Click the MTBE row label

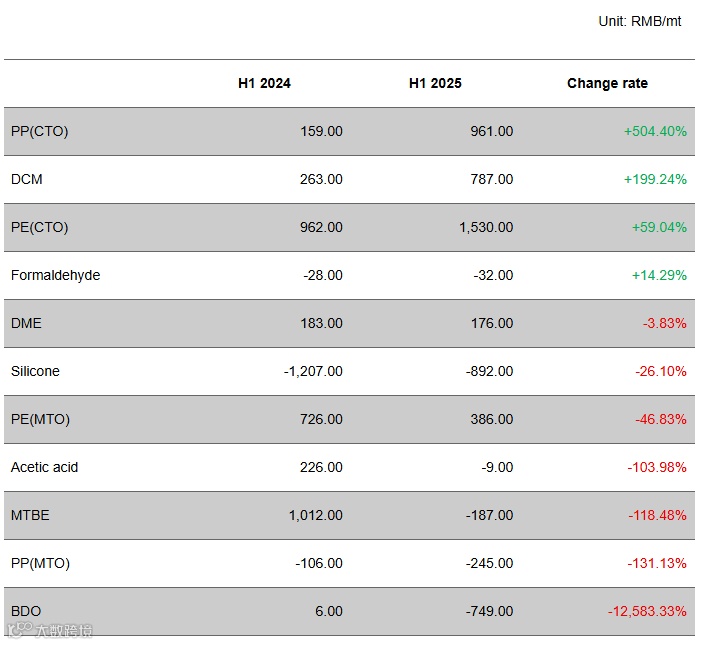pyautogui.click(x=30, y=515)
